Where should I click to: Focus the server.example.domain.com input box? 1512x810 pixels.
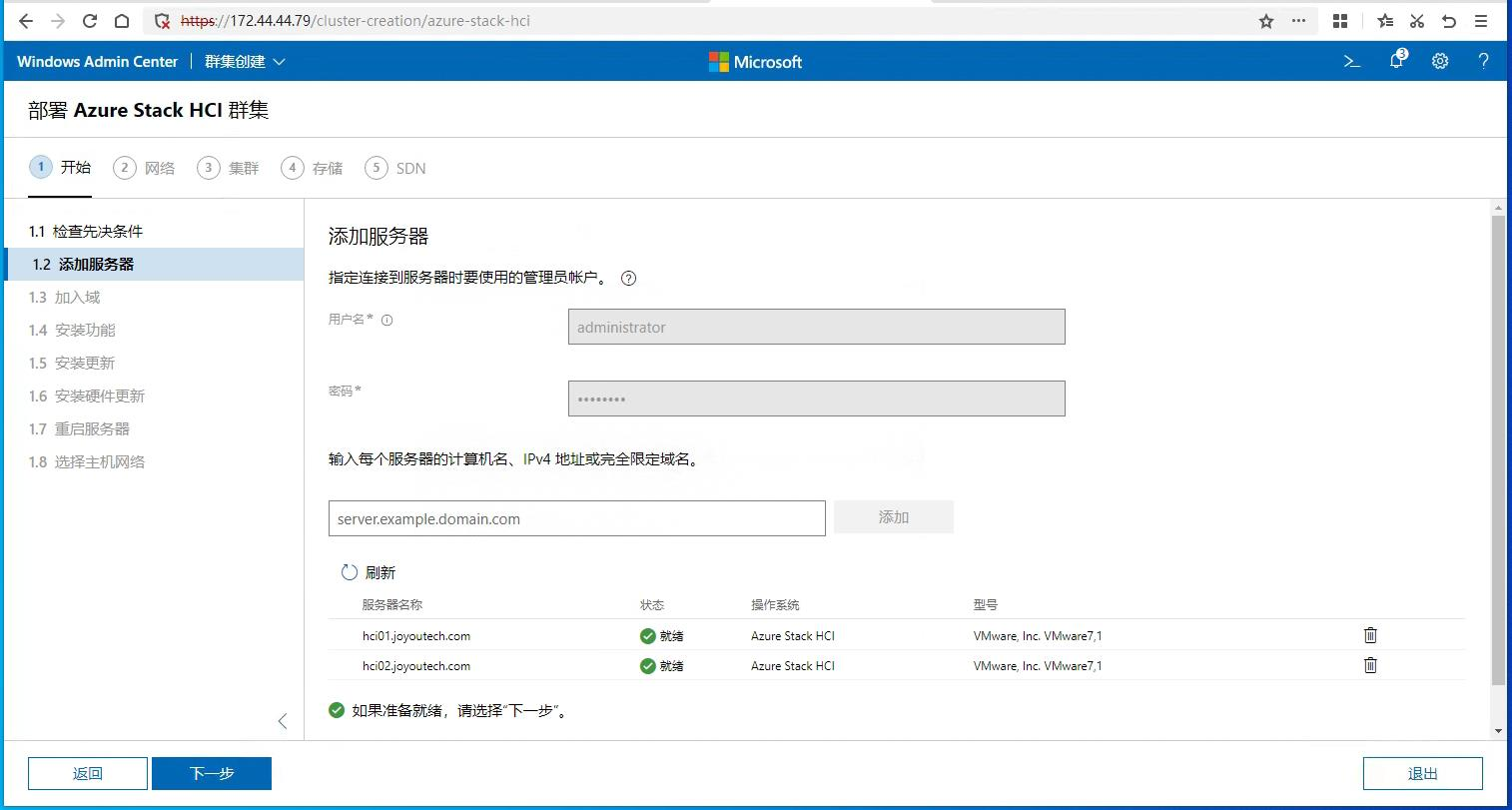point(577,518)
